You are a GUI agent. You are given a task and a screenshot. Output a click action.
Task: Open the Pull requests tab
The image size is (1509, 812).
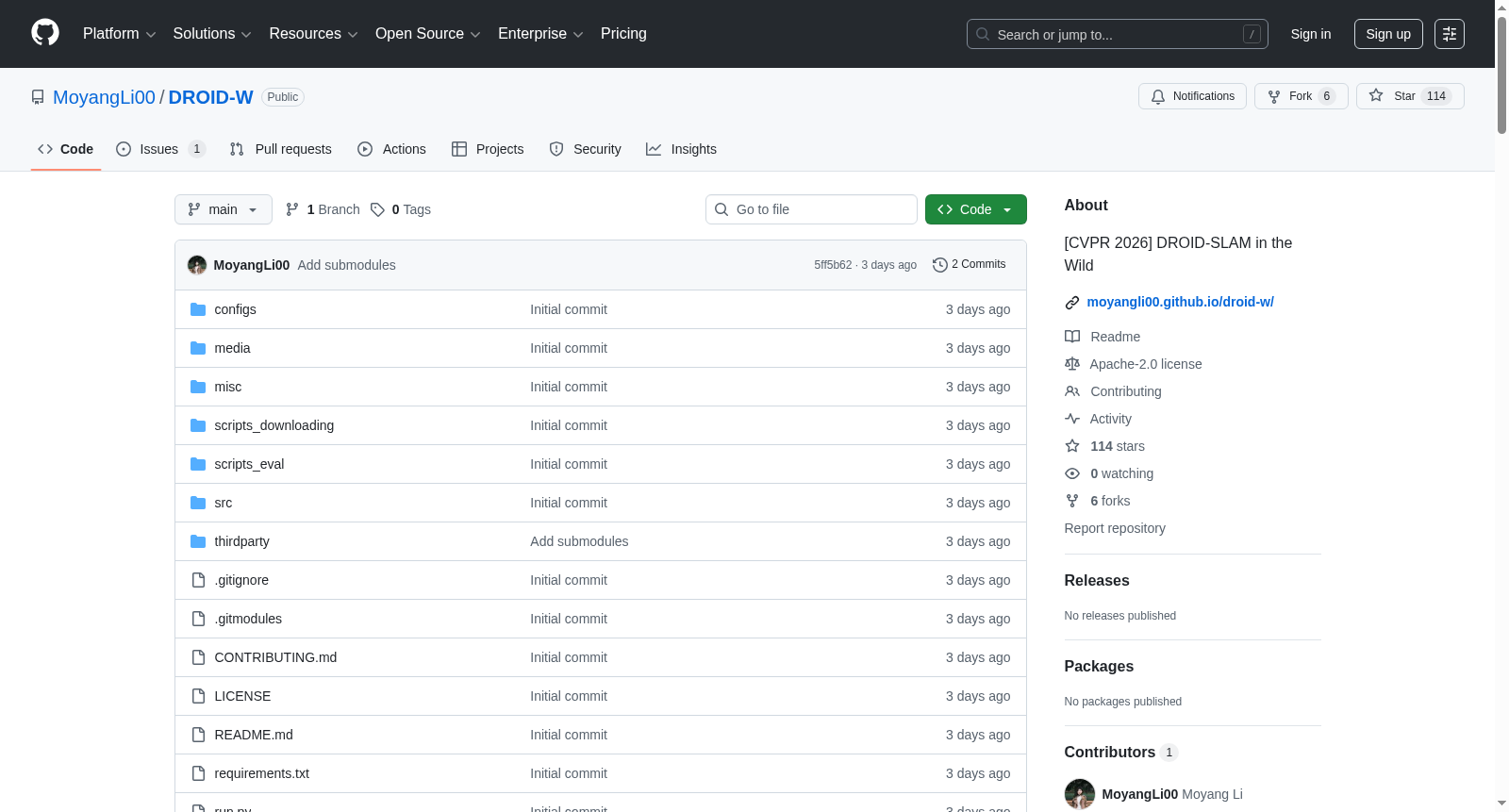click(x=281, y=149)
